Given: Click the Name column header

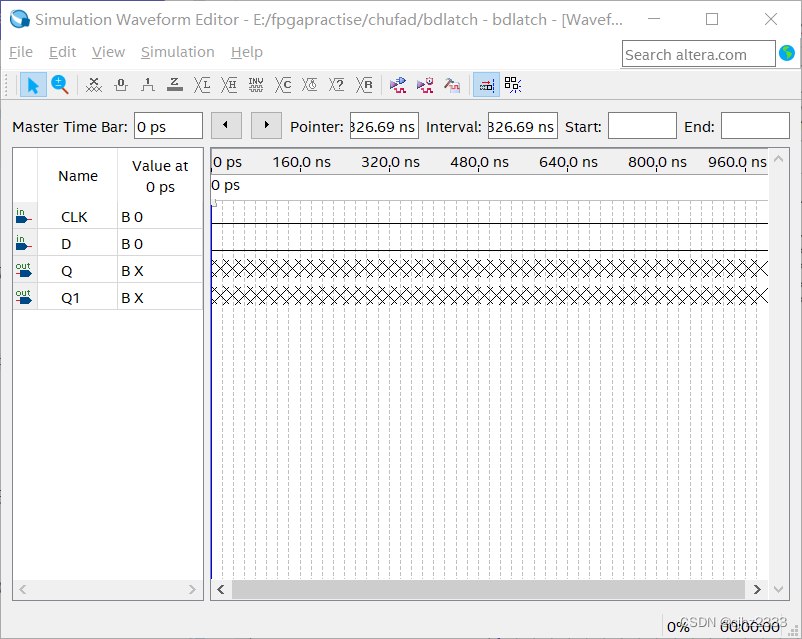Looking at the screenshot, I should pyautogui.click(x=78, y=176).
